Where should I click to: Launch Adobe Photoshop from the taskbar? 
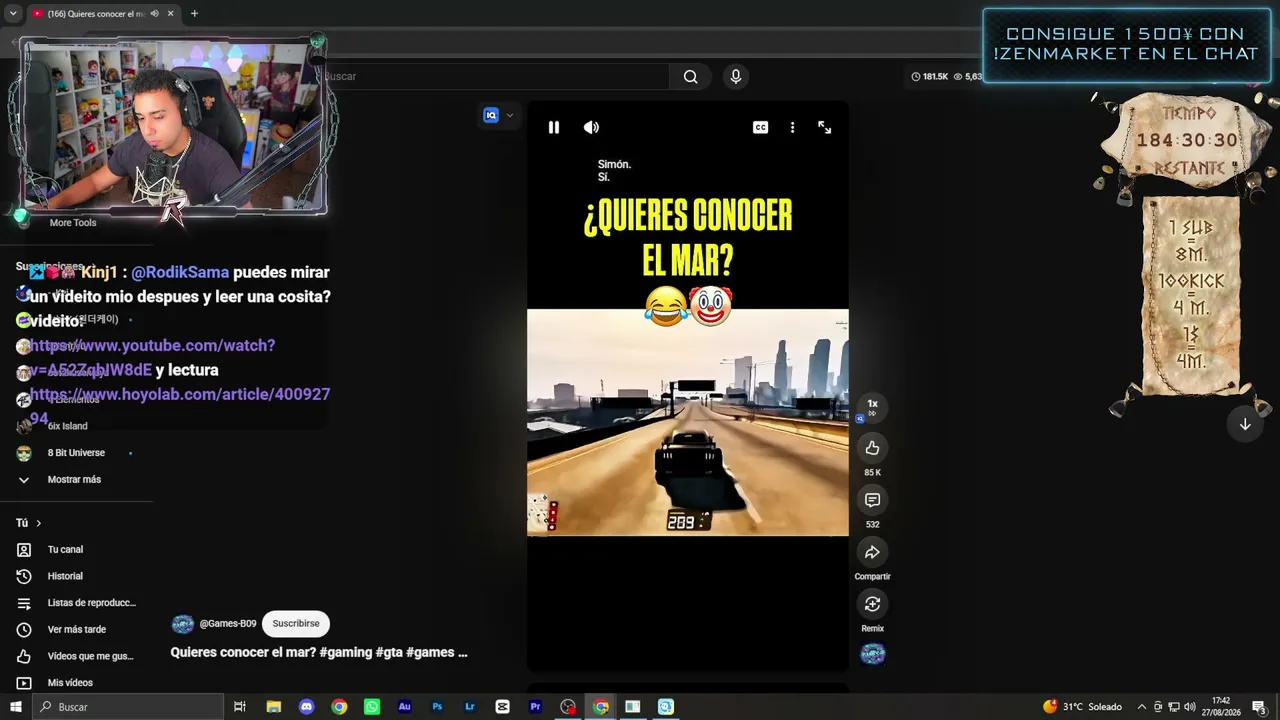[437, 707]
